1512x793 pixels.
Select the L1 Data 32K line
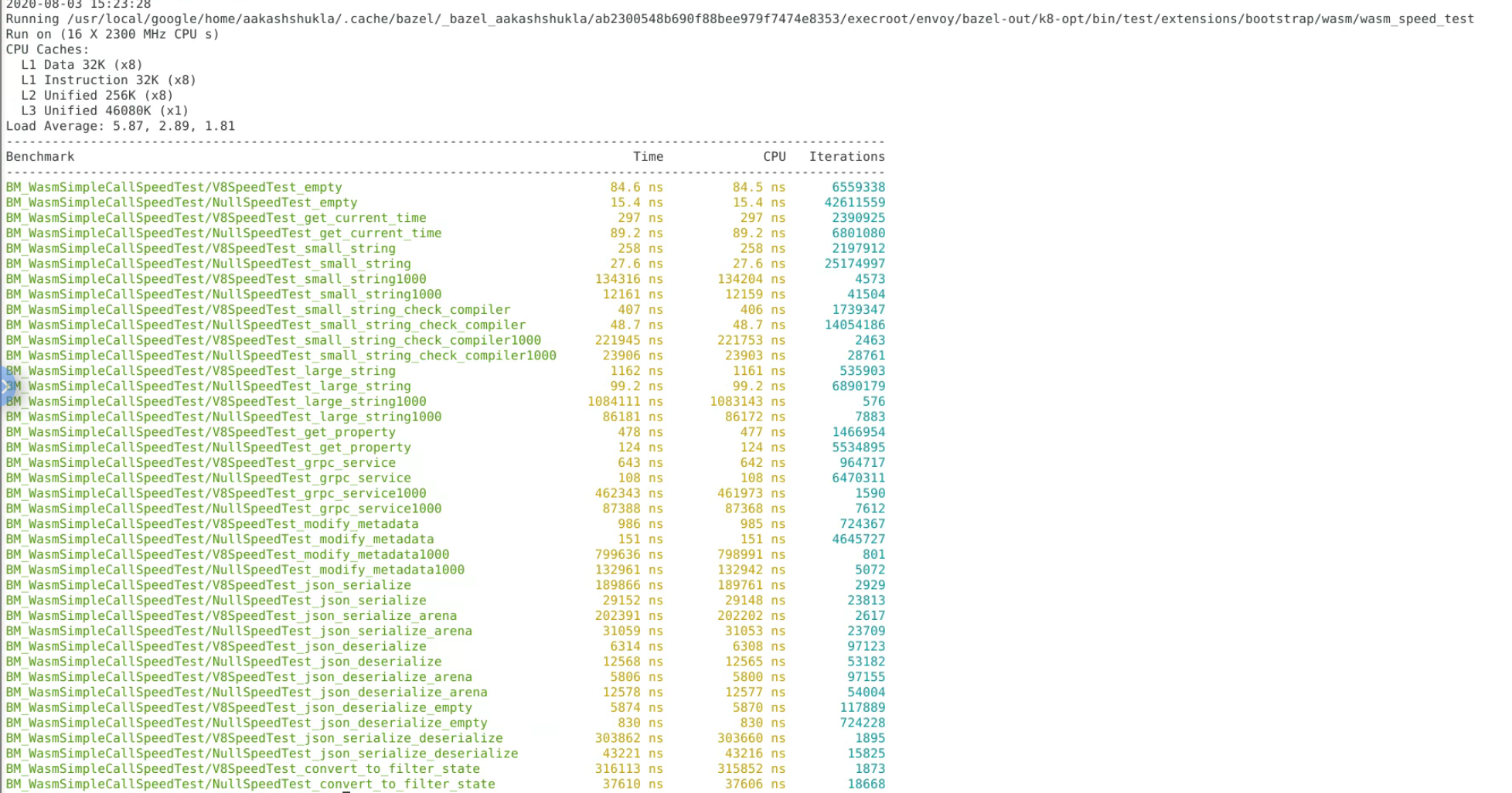click(82, 65)
